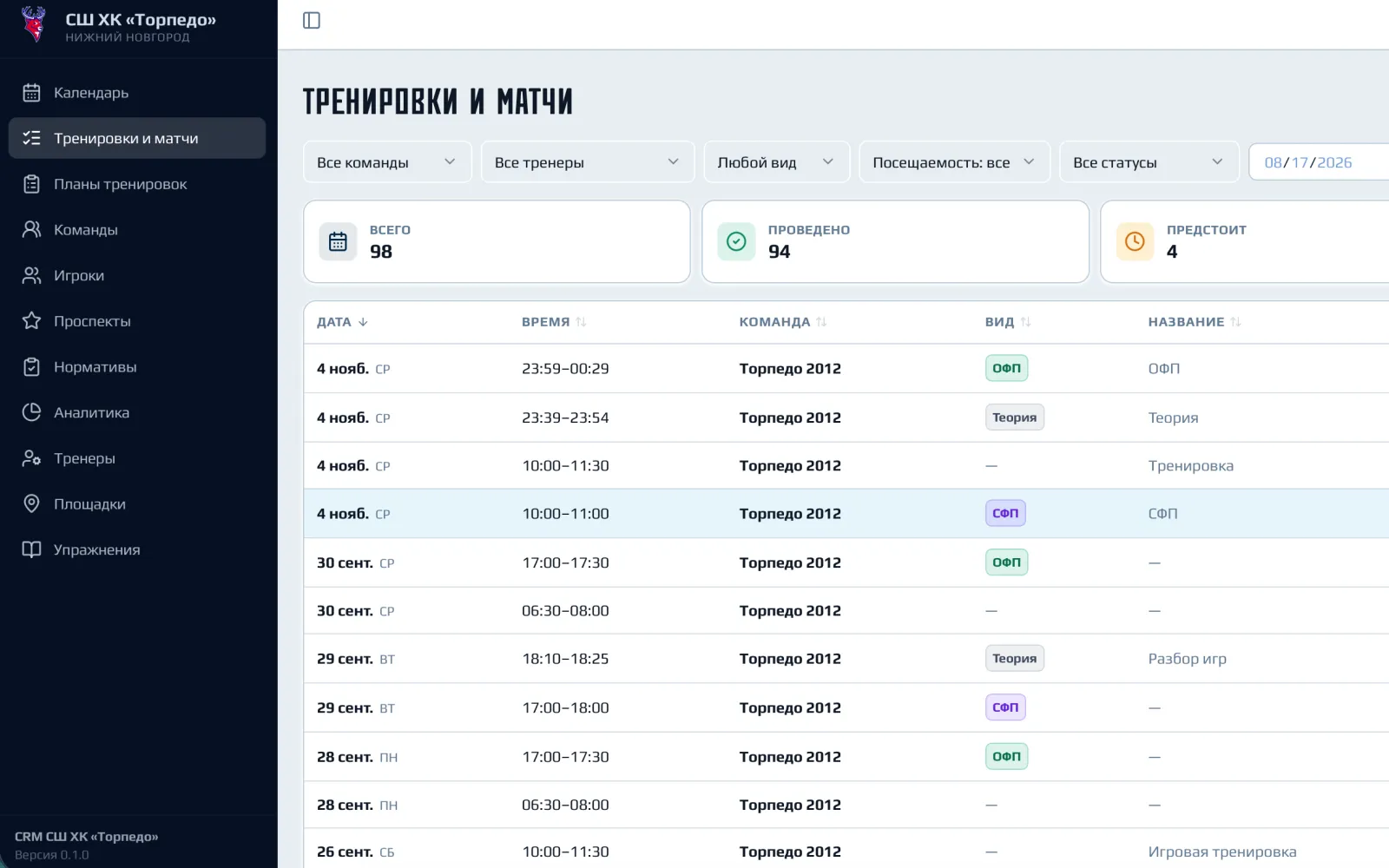Click the Упражнения book icon
Image resolution: width=1389 pixels, height=868 pixels.
[31, 549]
